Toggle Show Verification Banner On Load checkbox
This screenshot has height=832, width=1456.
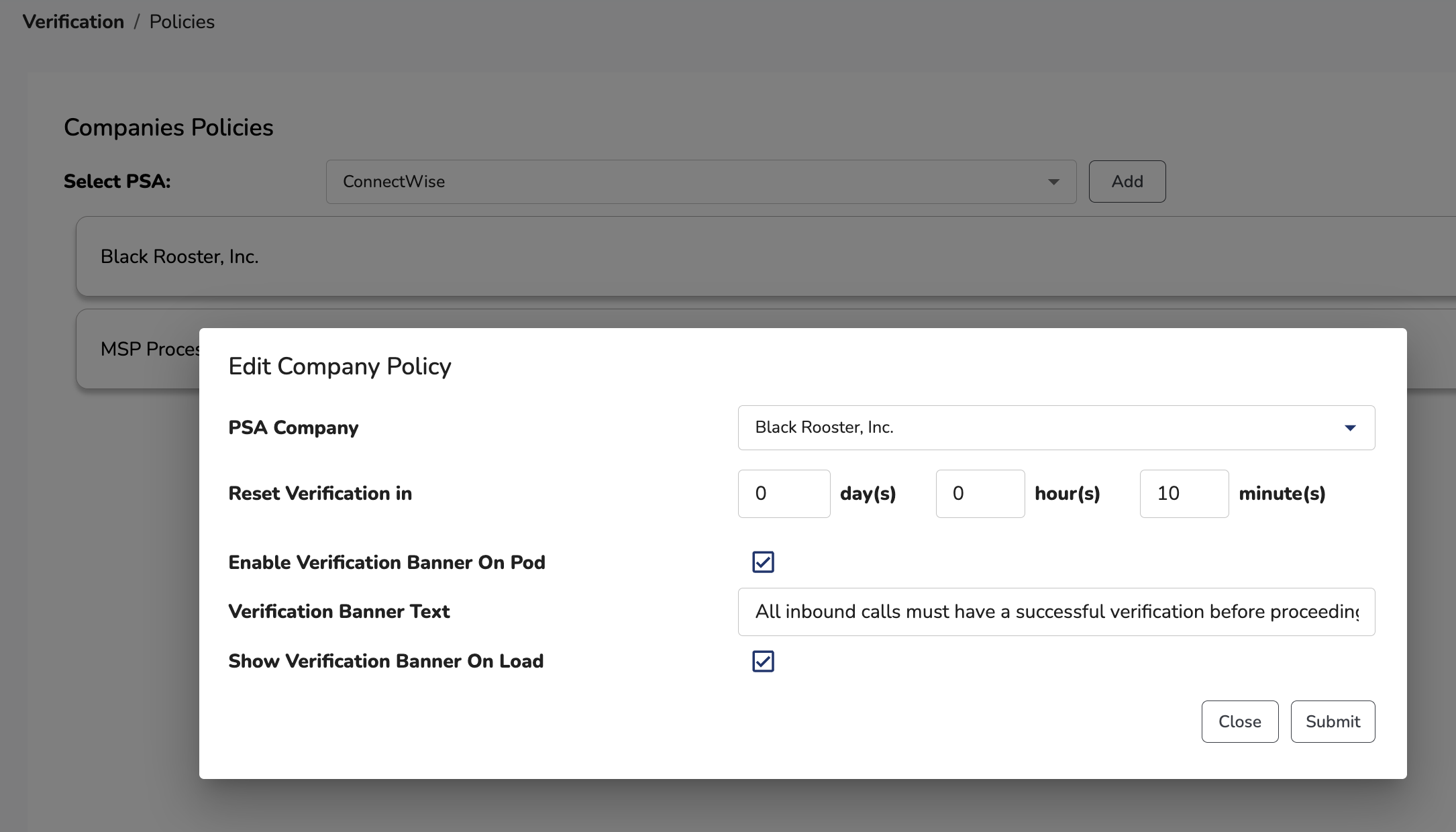pos(763,662)
